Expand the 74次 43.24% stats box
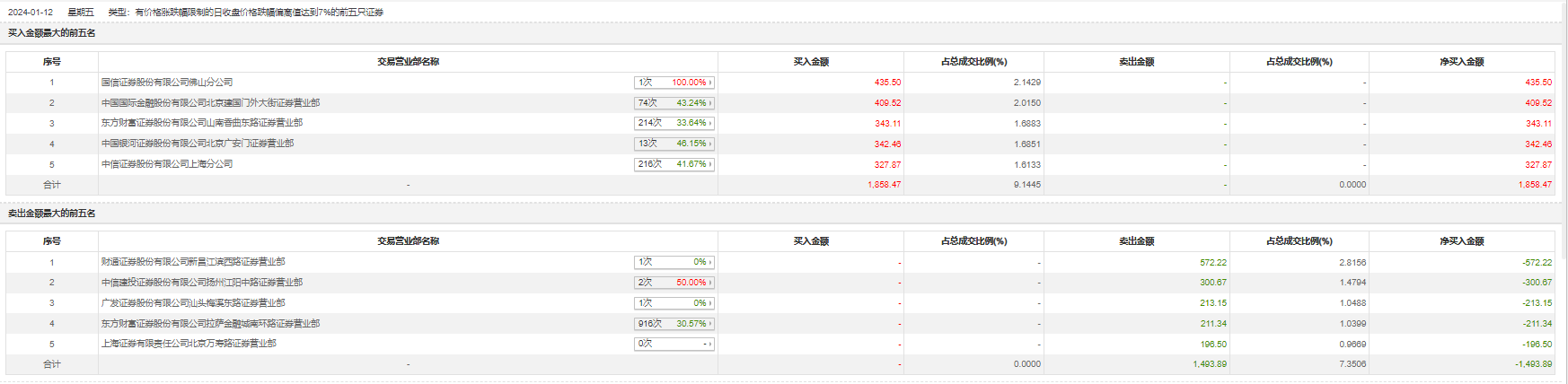Viewport: 1568px width, 384px height. [674, 103]
